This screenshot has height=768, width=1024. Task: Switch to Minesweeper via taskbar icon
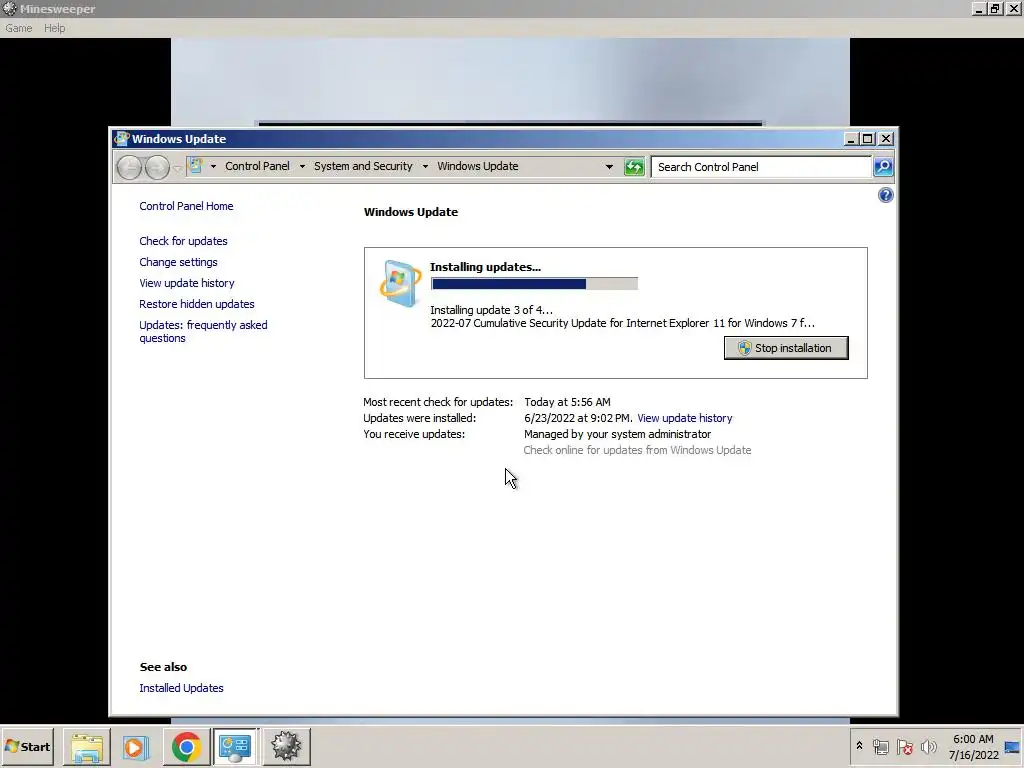point(286,747)
